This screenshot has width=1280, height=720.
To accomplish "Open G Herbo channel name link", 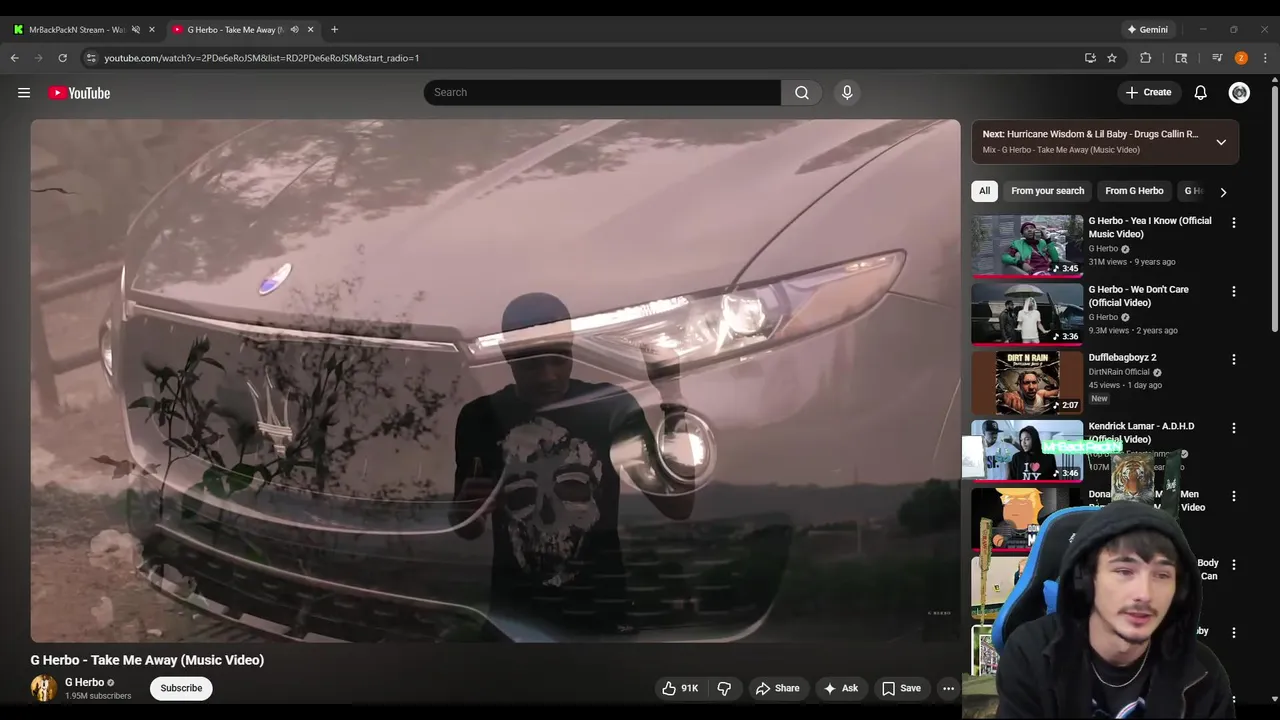I will point(84,682).
